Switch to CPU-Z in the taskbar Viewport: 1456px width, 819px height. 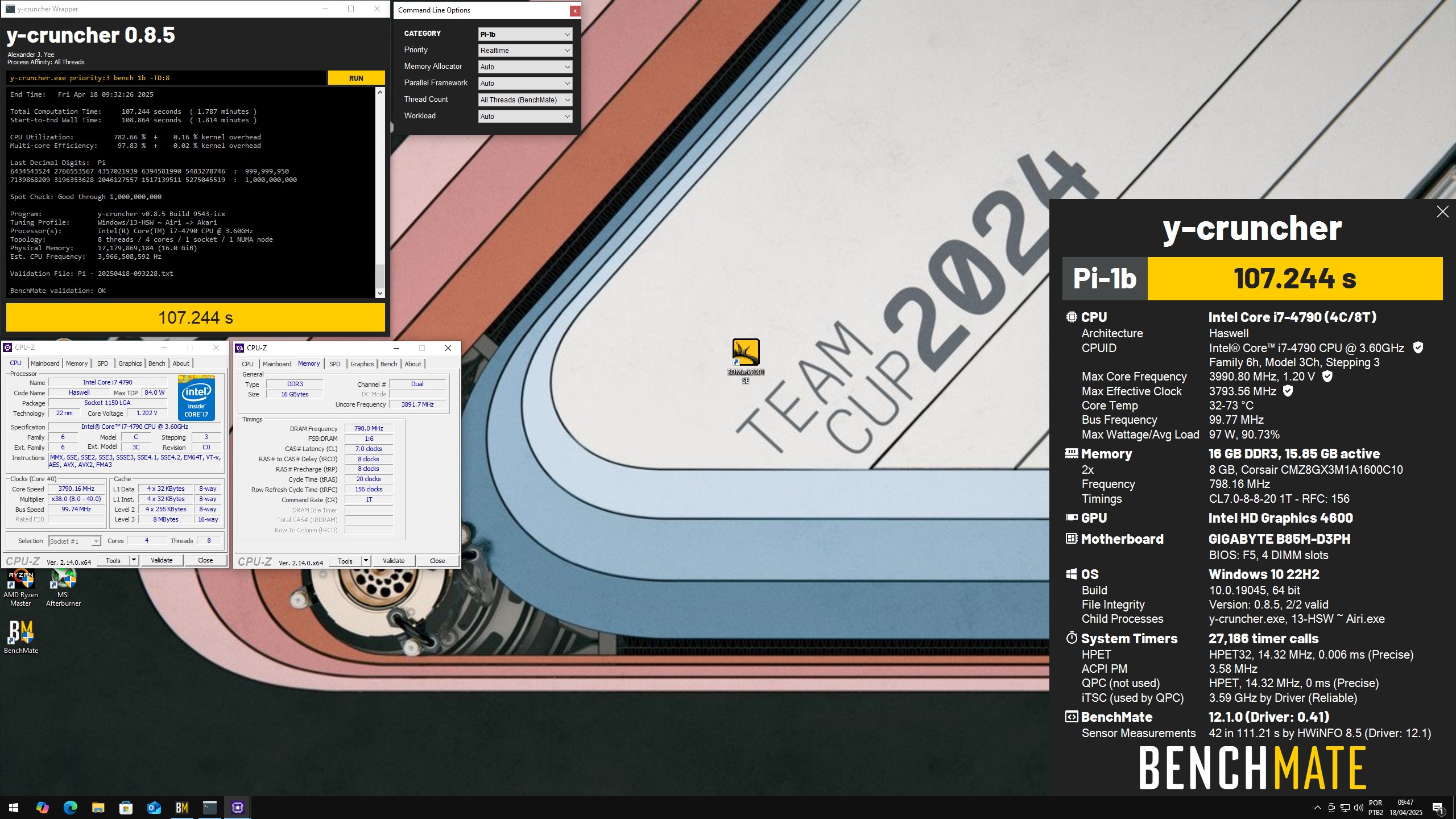pos(238,807)
